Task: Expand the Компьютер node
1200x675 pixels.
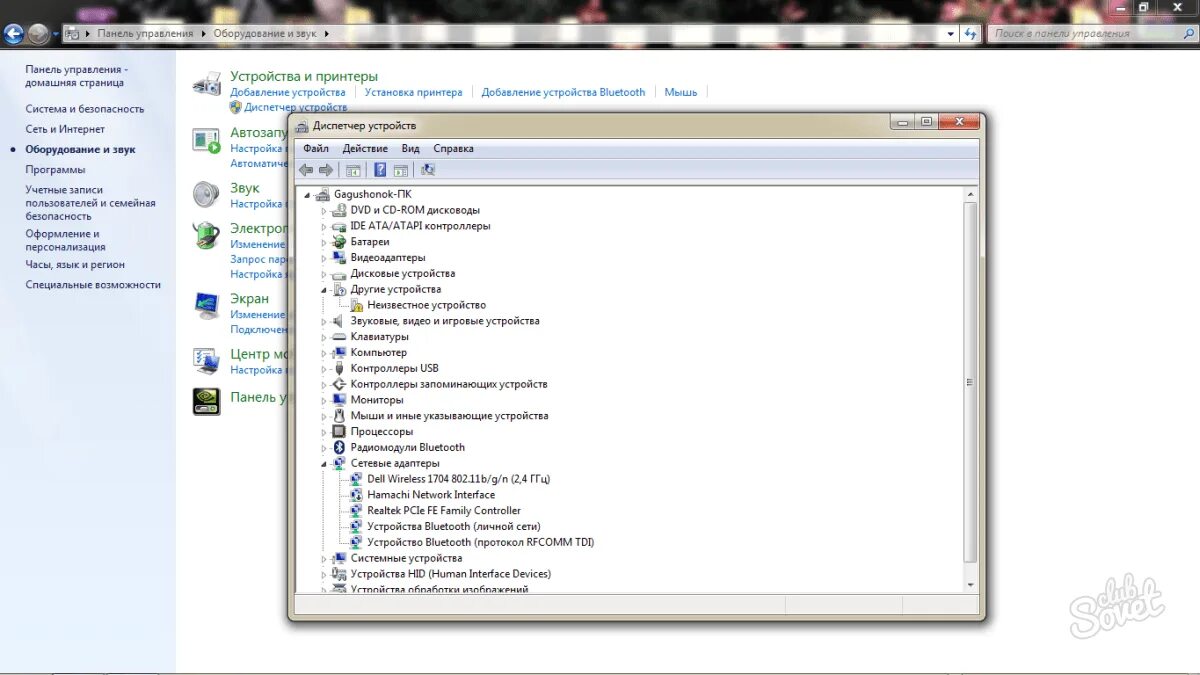Action: [x=324, y=353]
